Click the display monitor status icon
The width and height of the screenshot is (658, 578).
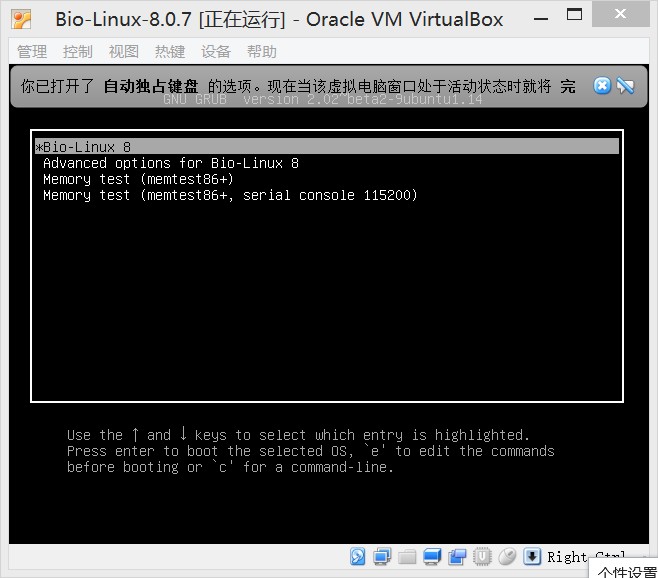click(432, 557)
